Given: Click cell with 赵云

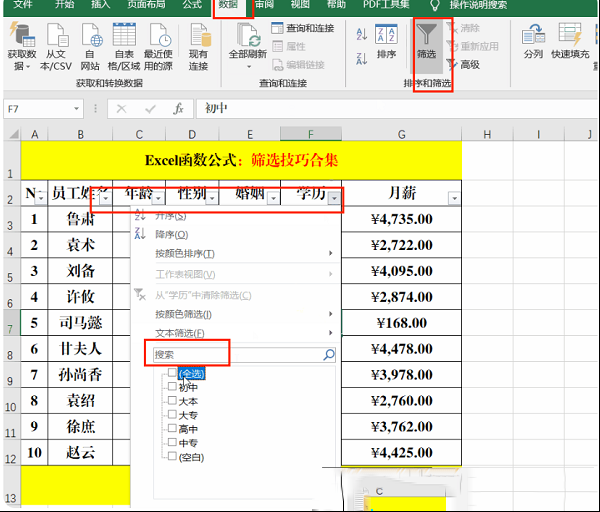Looking at the screenshot, I should [x=80, y=452].
